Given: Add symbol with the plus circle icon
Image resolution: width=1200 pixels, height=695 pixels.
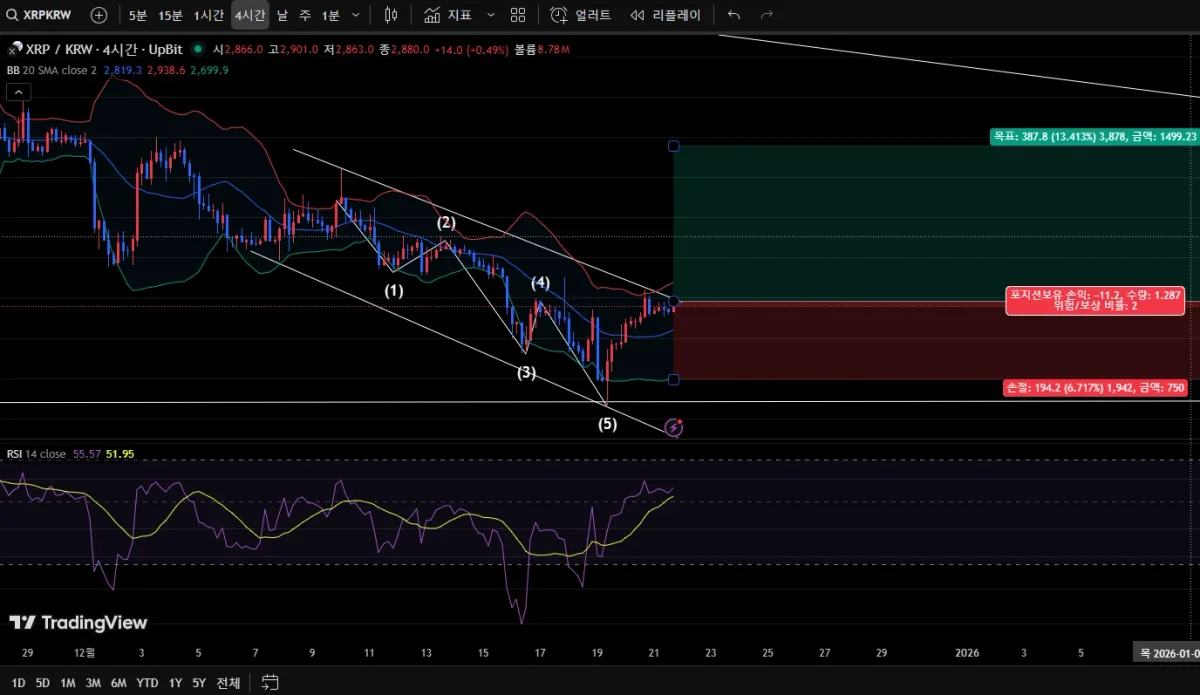Looking at the screenshot, I should (99, 15).
